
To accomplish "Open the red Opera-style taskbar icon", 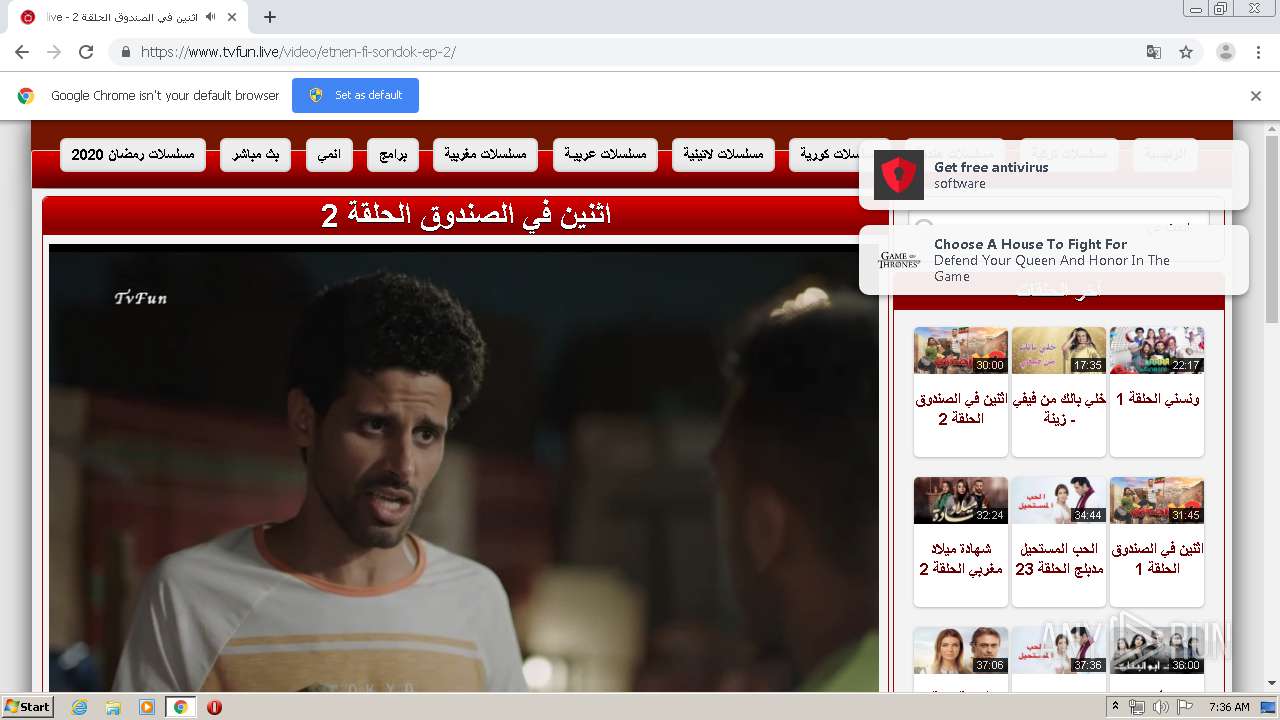I will [x=214, y=707].
